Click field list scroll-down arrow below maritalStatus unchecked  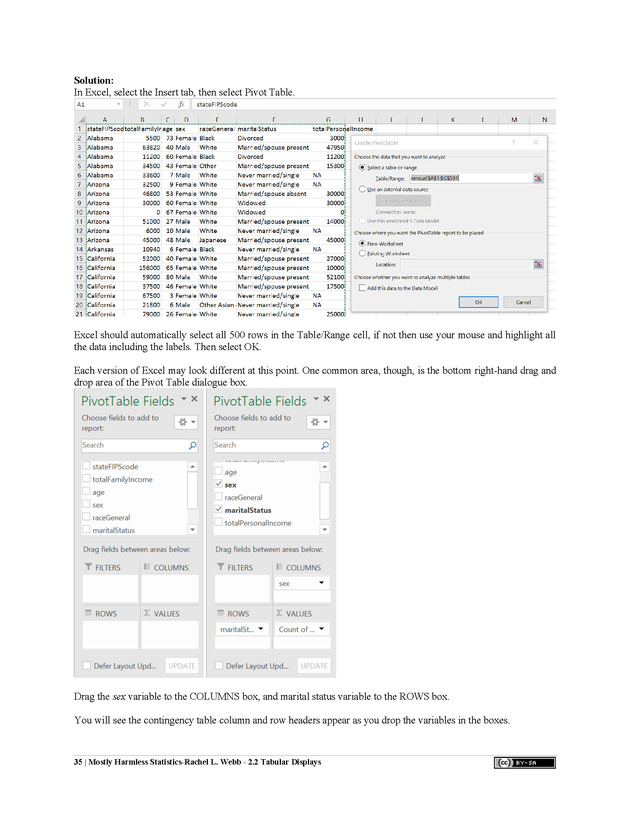click(x=192, y=530)
